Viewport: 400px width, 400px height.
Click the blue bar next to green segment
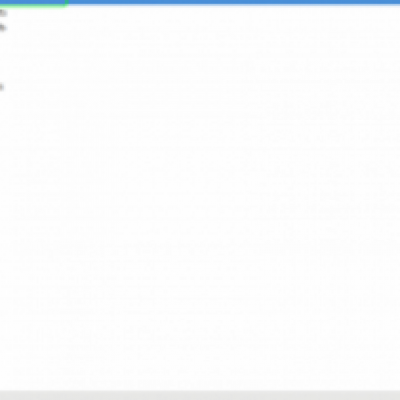coord(234,2)
